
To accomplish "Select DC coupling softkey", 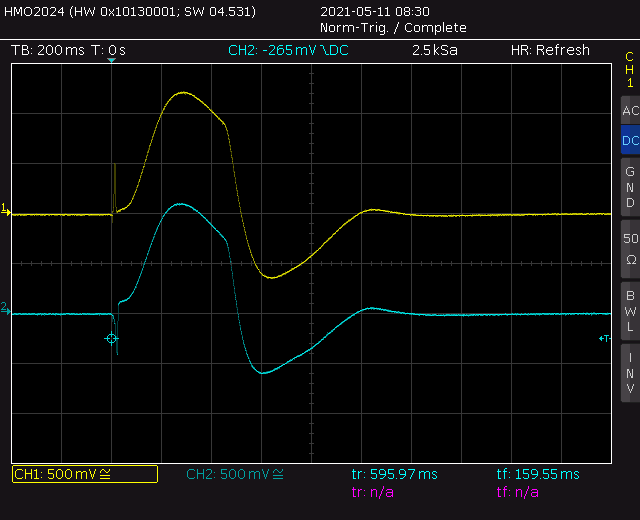I will pos(630,140).
